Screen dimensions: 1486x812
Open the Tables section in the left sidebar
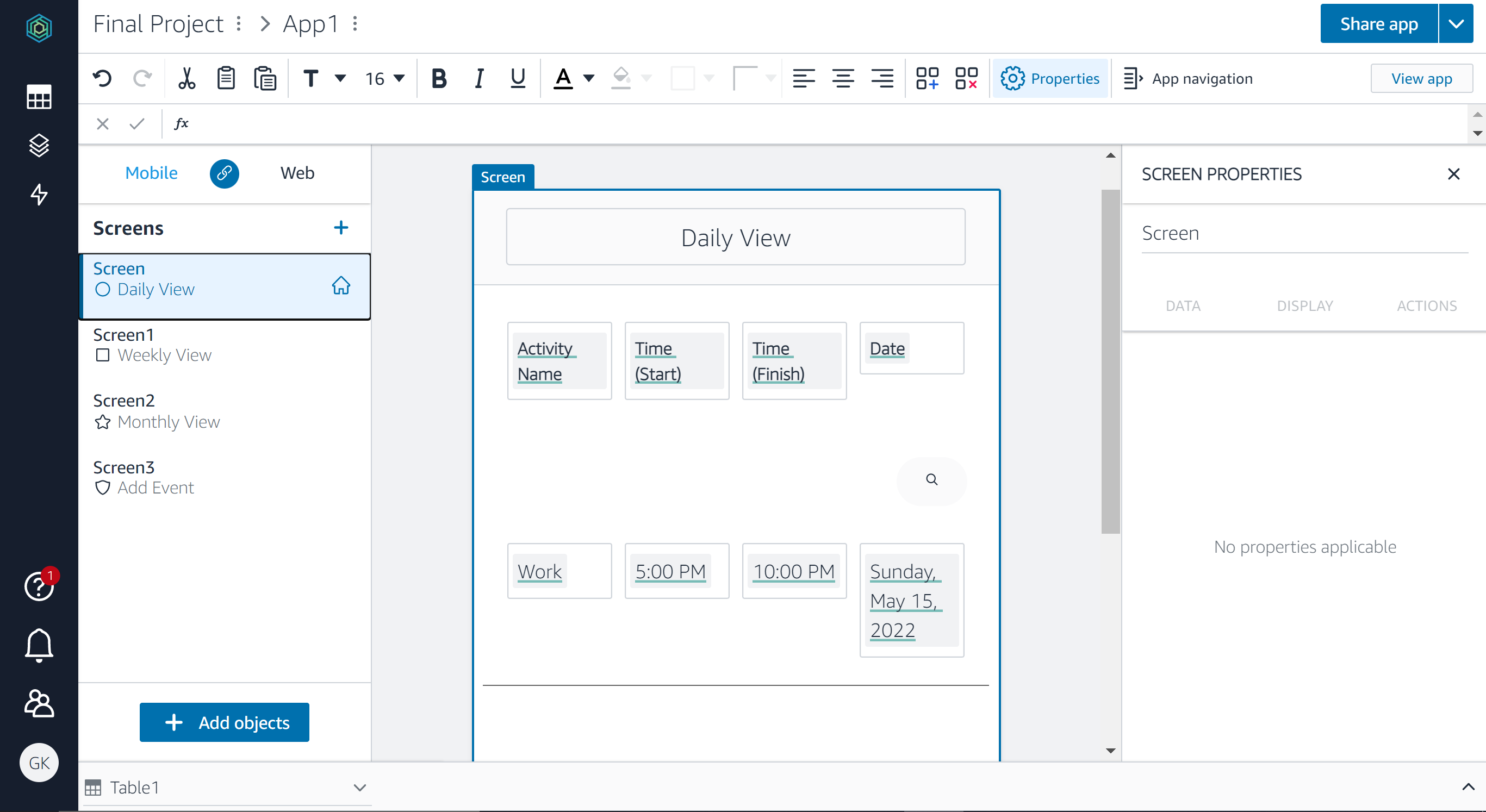pyautogui.click(x=39, y=97)
